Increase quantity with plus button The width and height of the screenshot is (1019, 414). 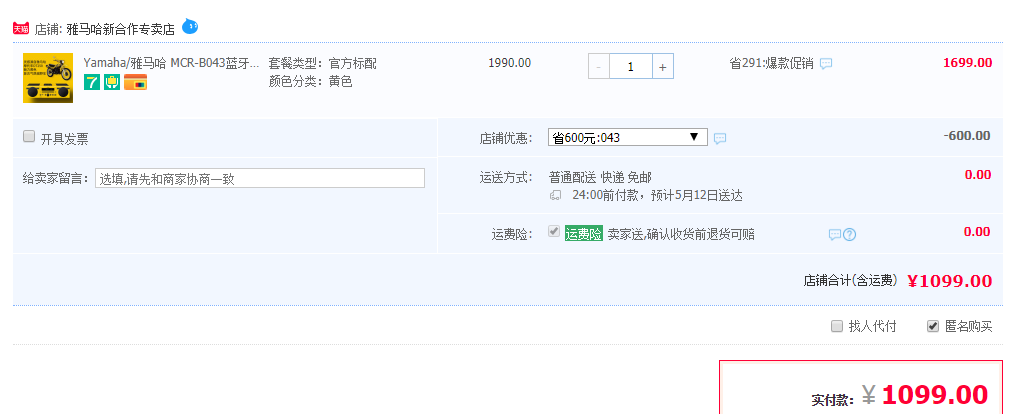coord(663,66)
